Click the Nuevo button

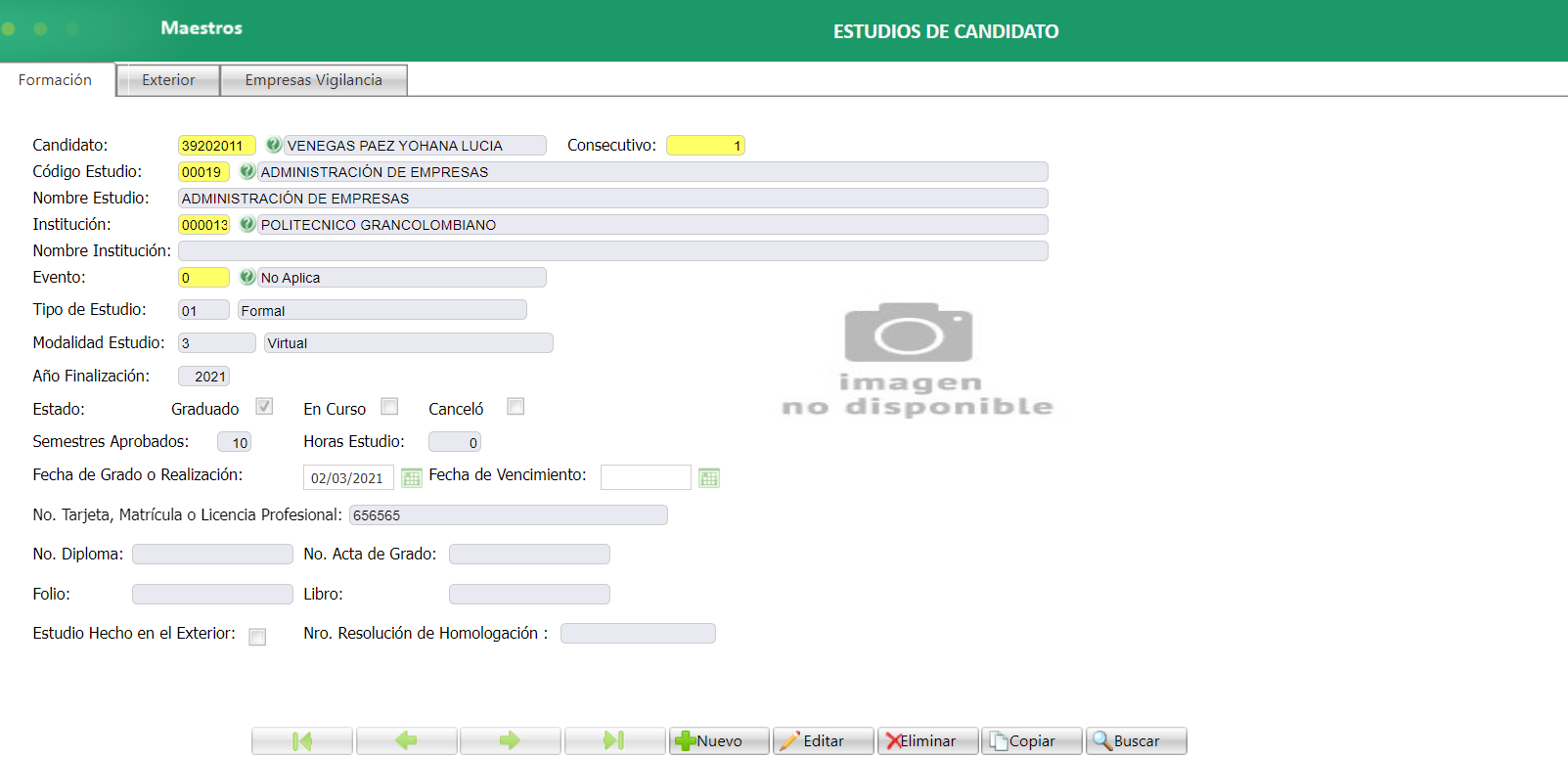point(719,740)
